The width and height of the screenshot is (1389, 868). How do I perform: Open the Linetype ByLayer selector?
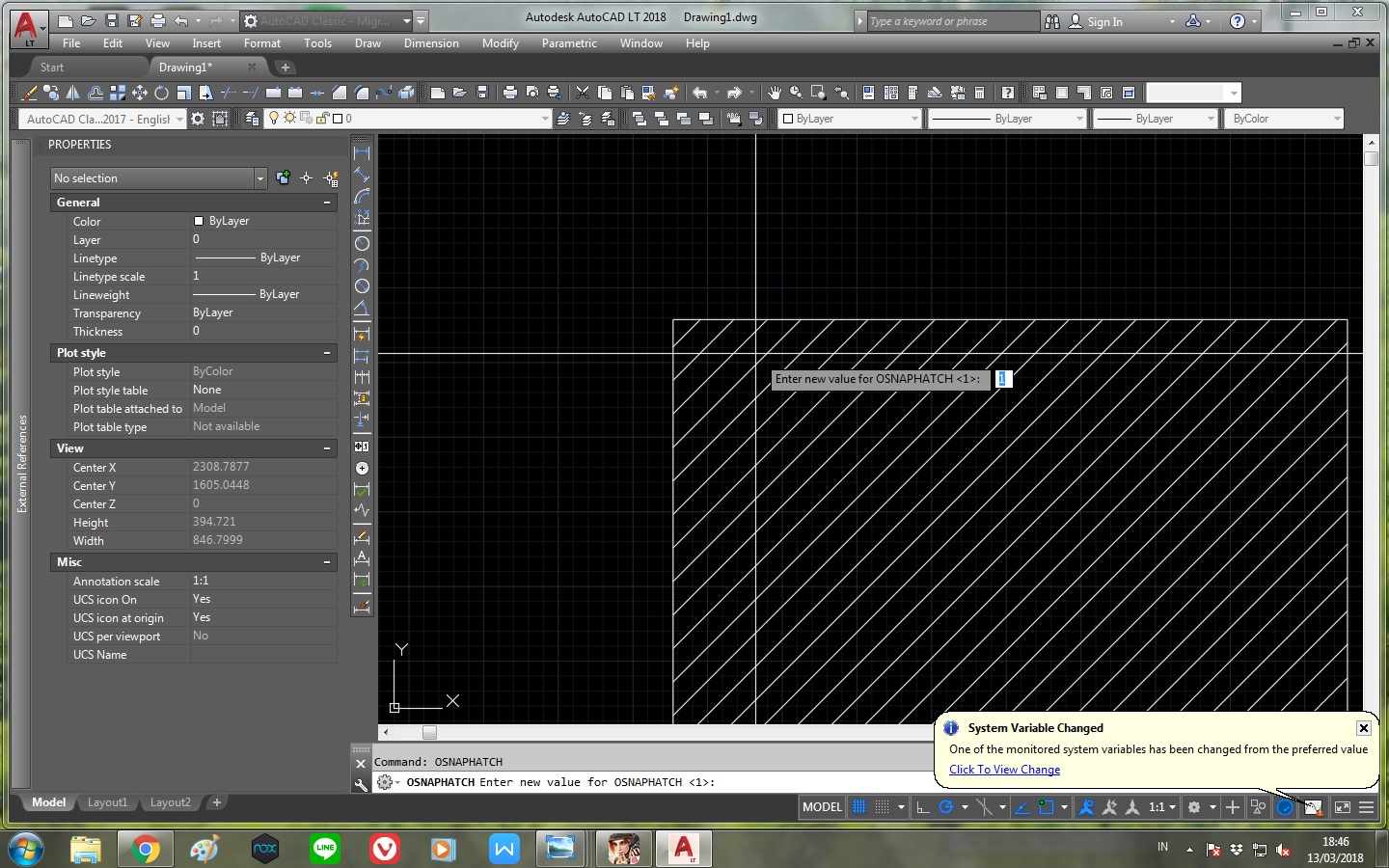pos(1006,118)
